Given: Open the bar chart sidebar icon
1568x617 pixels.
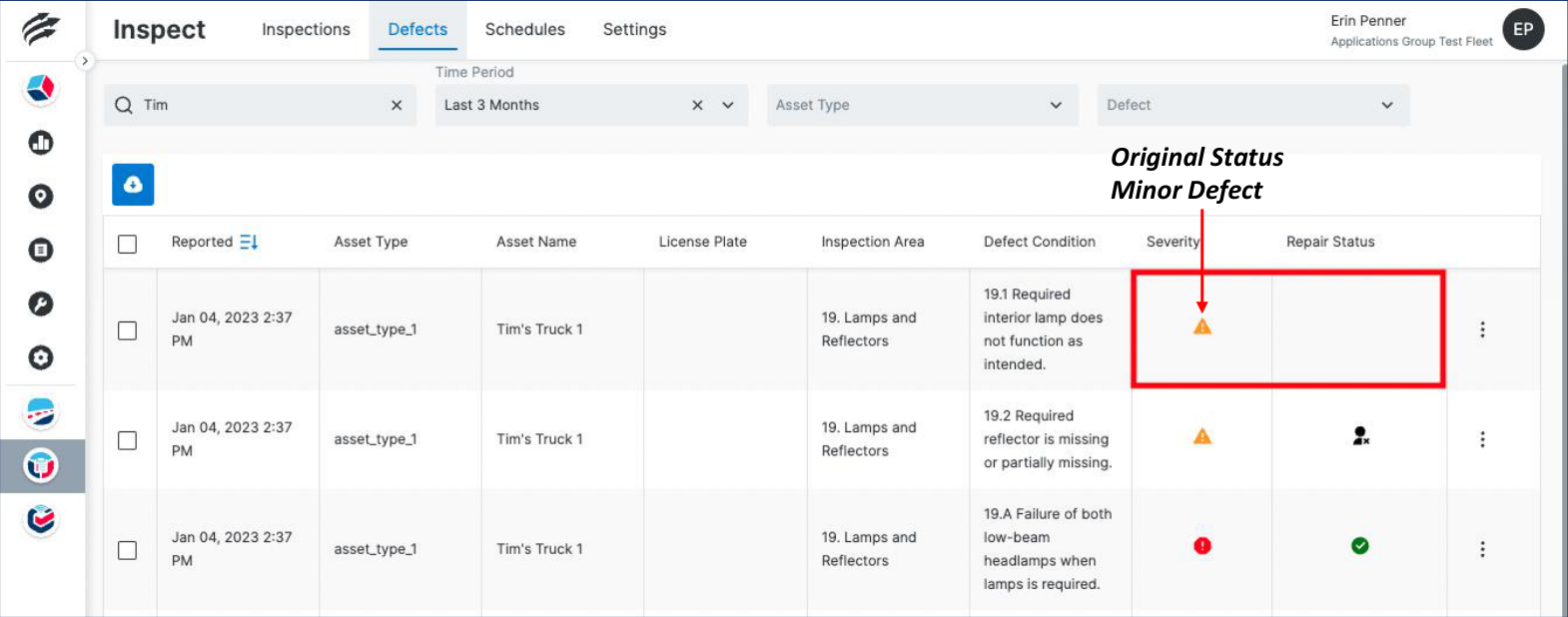Looking at the screenshot, I should 41,143.
